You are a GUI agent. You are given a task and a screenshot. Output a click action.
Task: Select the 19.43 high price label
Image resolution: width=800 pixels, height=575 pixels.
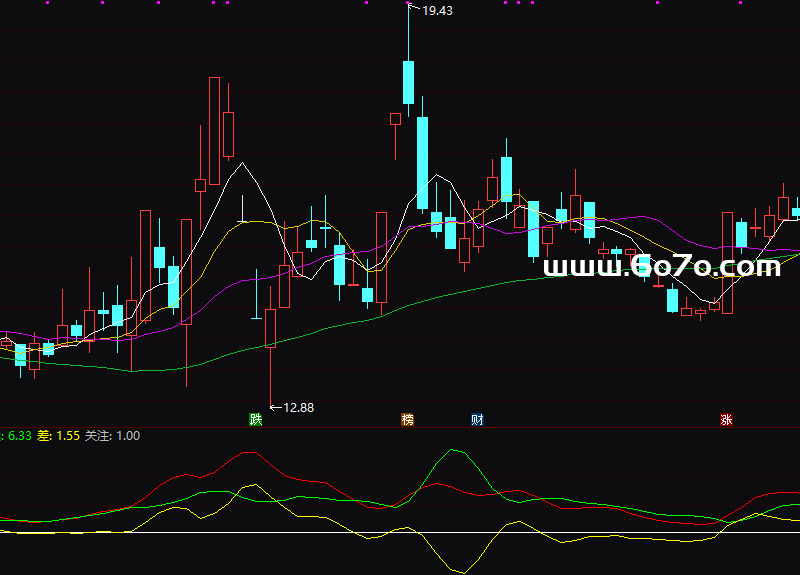coord(437,11)
